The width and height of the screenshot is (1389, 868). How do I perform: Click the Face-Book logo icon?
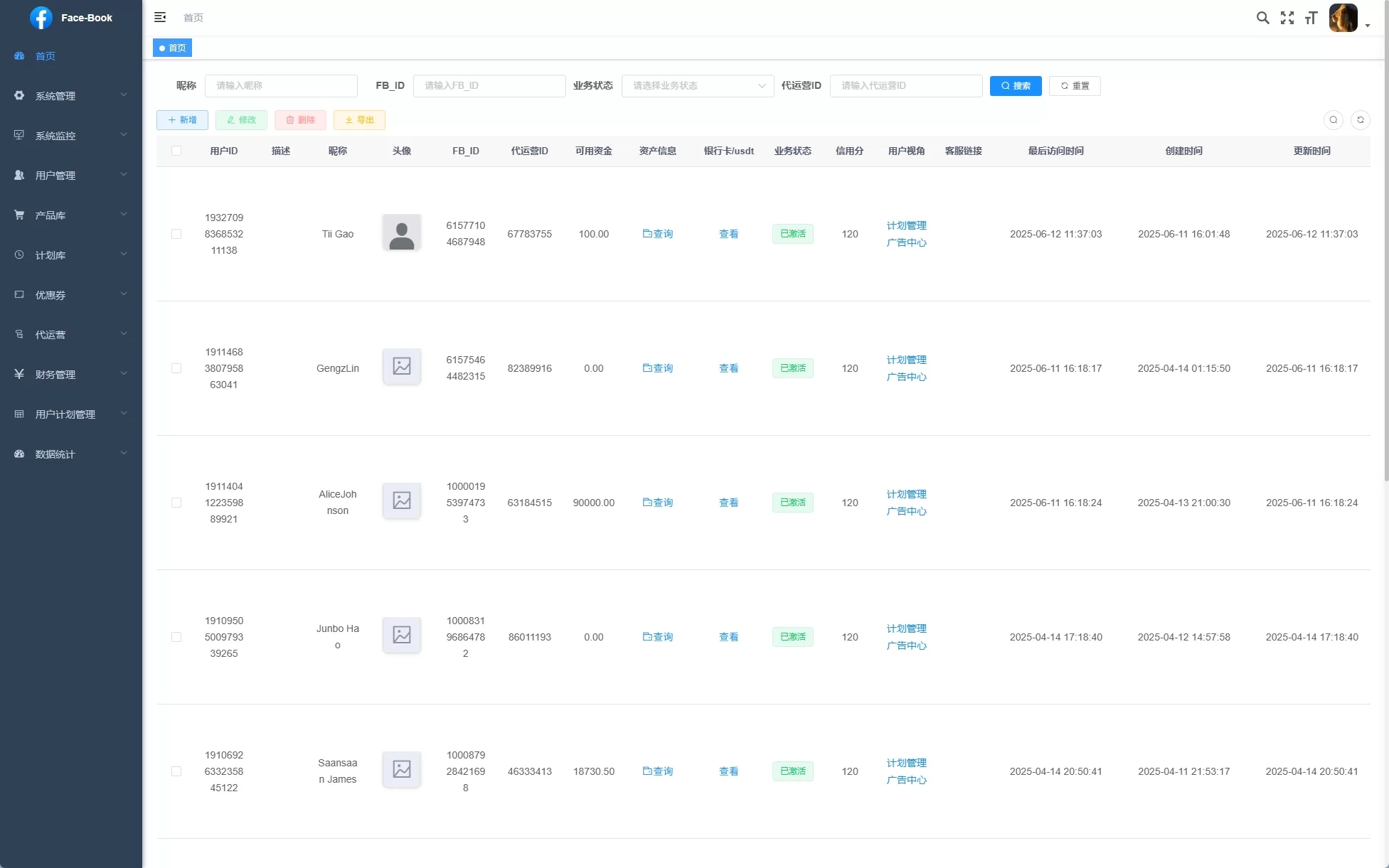(x=41, y=18)
